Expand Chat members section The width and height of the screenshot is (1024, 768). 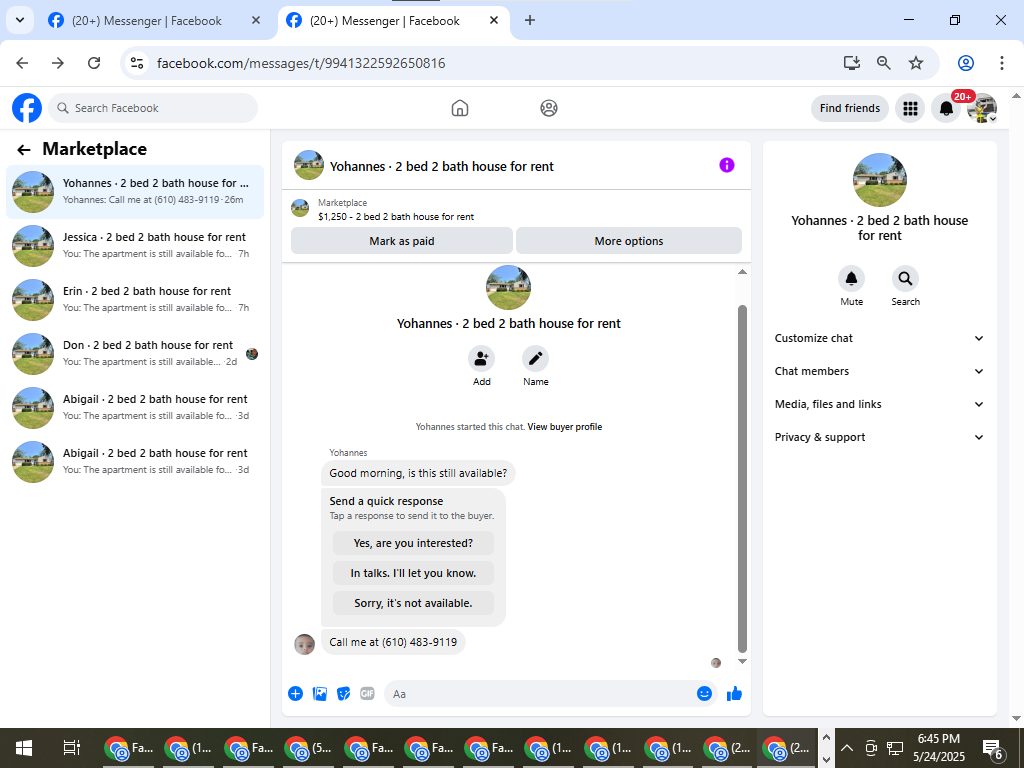(x=879, y=371)
